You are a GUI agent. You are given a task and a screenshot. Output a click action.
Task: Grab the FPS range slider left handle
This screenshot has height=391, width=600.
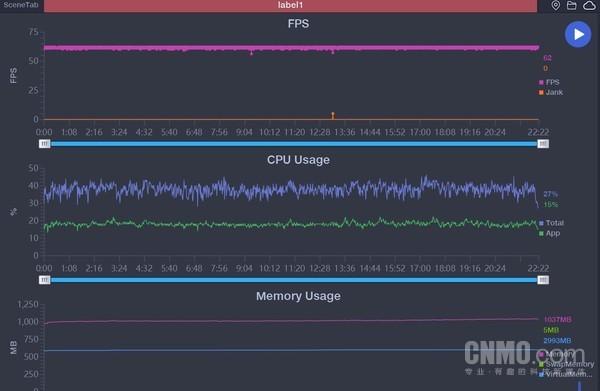pyautogui.click(x=45, y=143)
